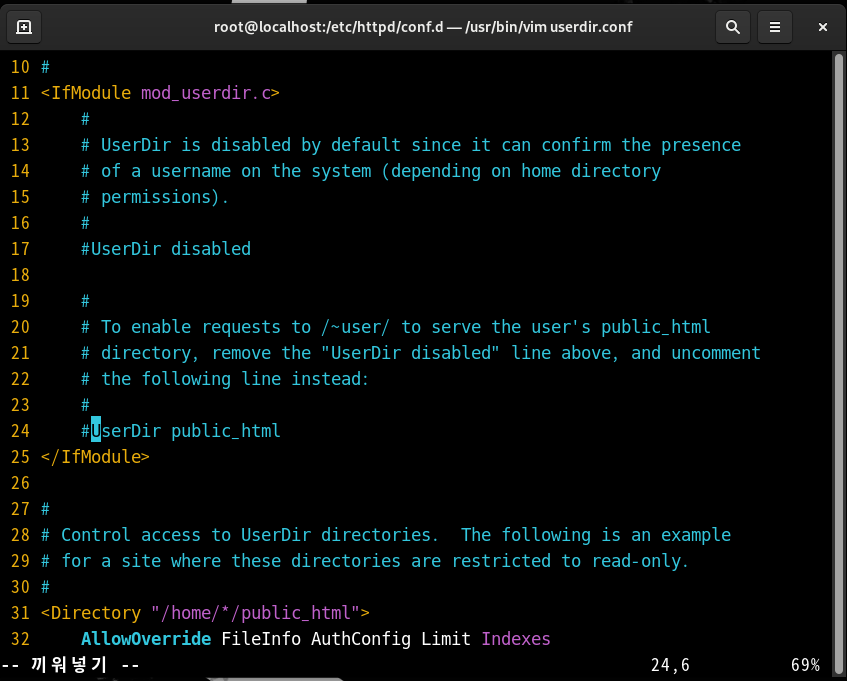Viewport: 847px width, 681px height.
Task: Click the '</IfModule>' closing tag
Action: click(x=95, y=457)
